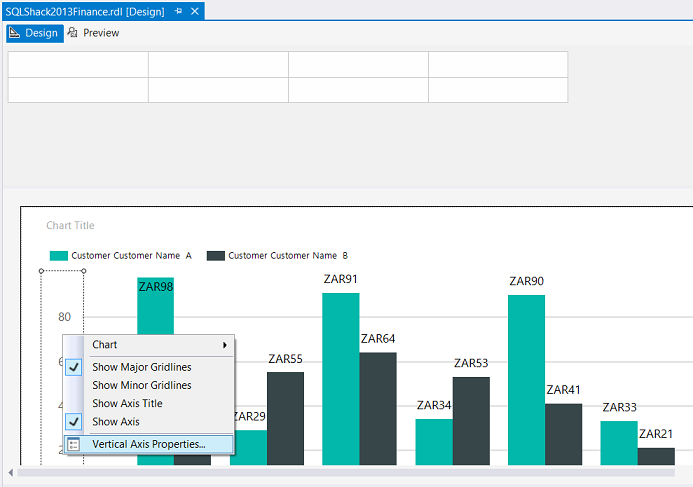The image size is (693, 487).
Task: Click the Vertical Axis Properties icon
Action: (74, 444)
